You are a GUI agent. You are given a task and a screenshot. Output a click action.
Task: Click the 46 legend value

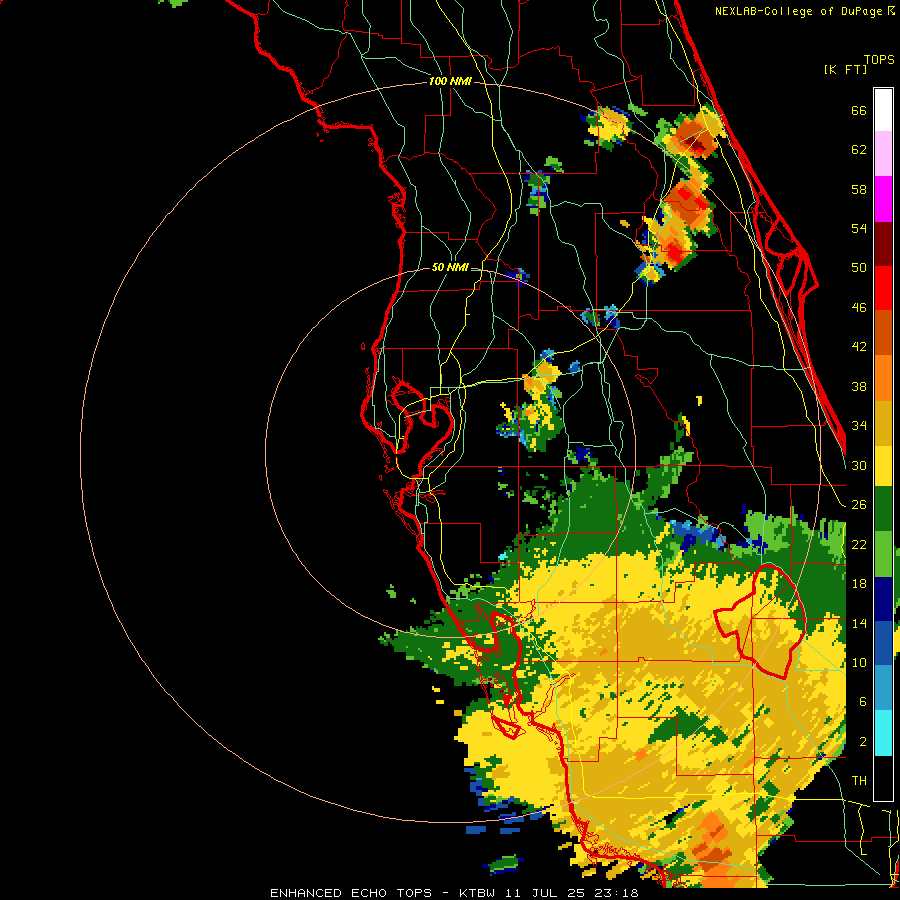tap(859, 308)
